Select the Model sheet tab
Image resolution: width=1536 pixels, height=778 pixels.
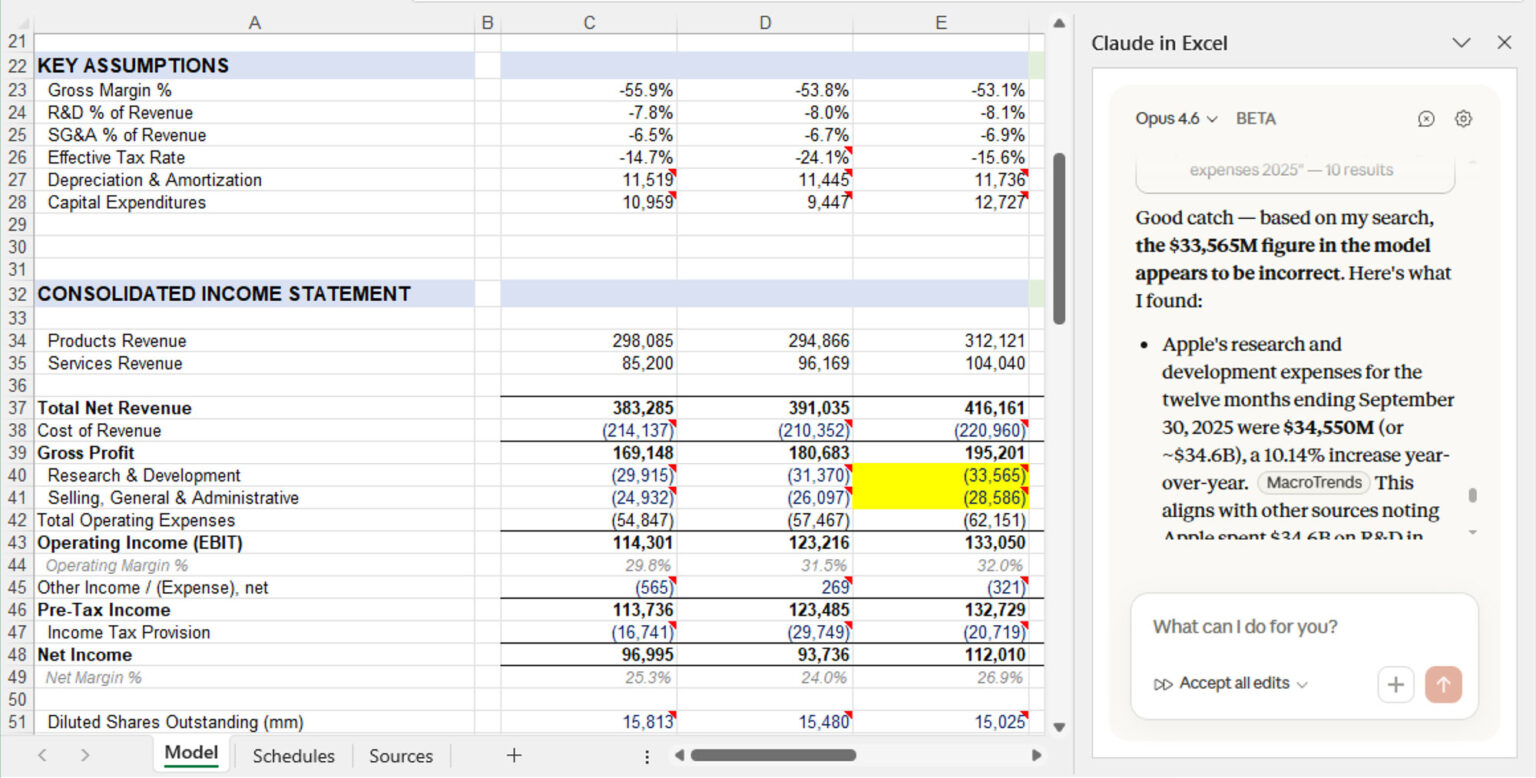(x=191, y=754)
